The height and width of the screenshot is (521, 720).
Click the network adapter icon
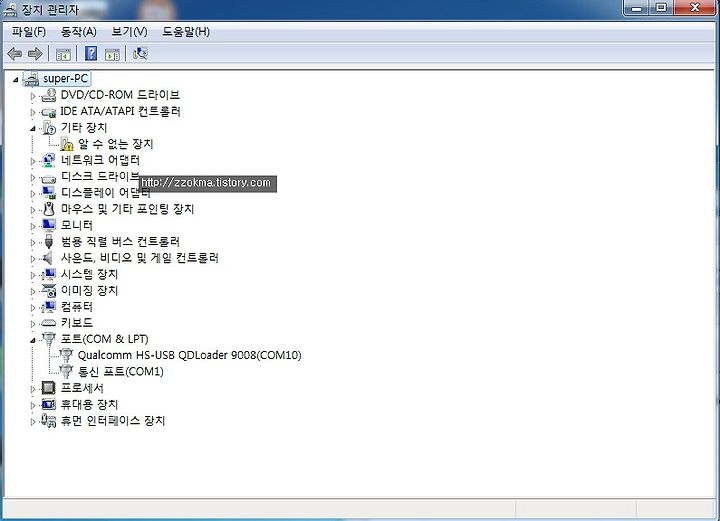[x=49, y=160]
